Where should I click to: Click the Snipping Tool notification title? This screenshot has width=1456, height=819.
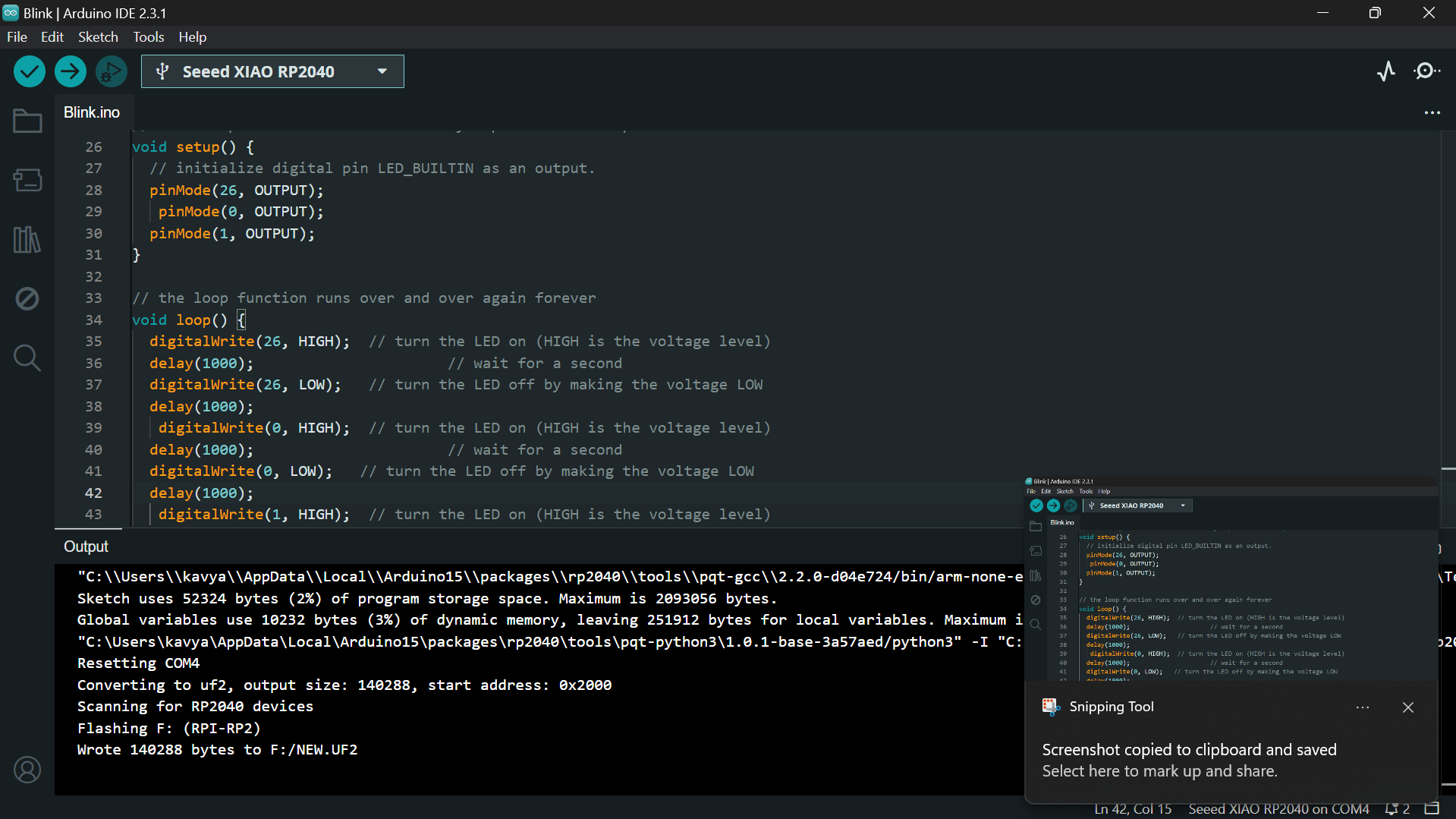coord(1111,707)
